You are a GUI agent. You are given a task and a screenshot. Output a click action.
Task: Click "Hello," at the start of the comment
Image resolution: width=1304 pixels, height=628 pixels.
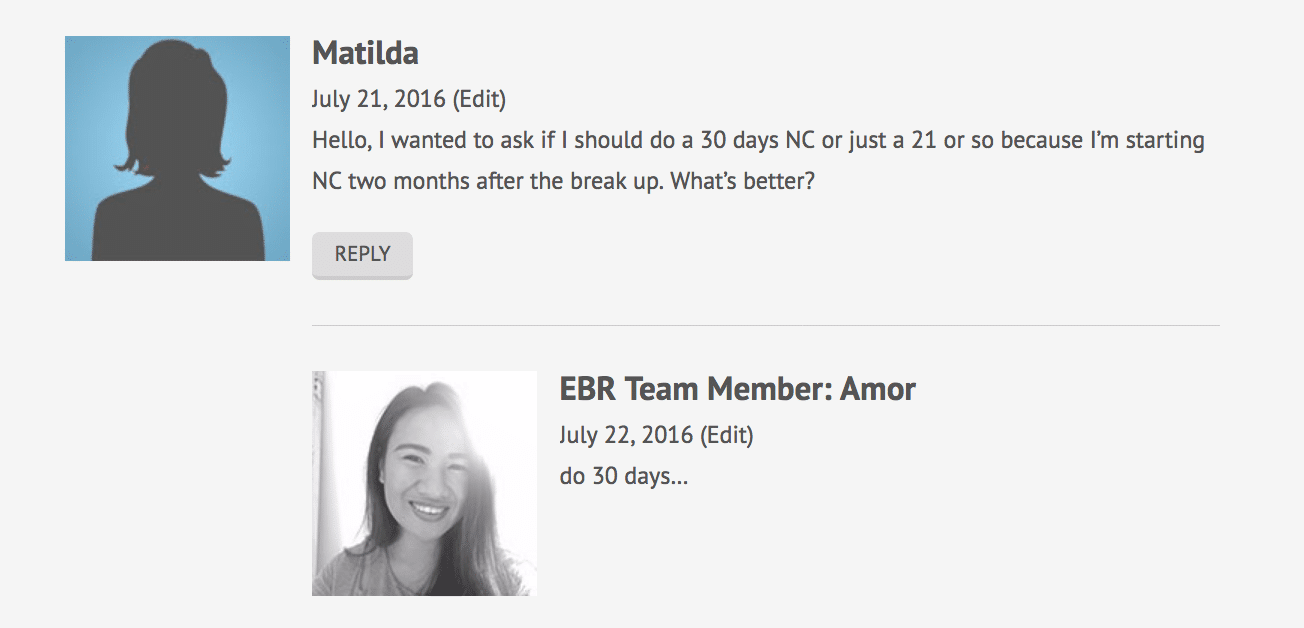pyautogui.click(x=342, y=140)
